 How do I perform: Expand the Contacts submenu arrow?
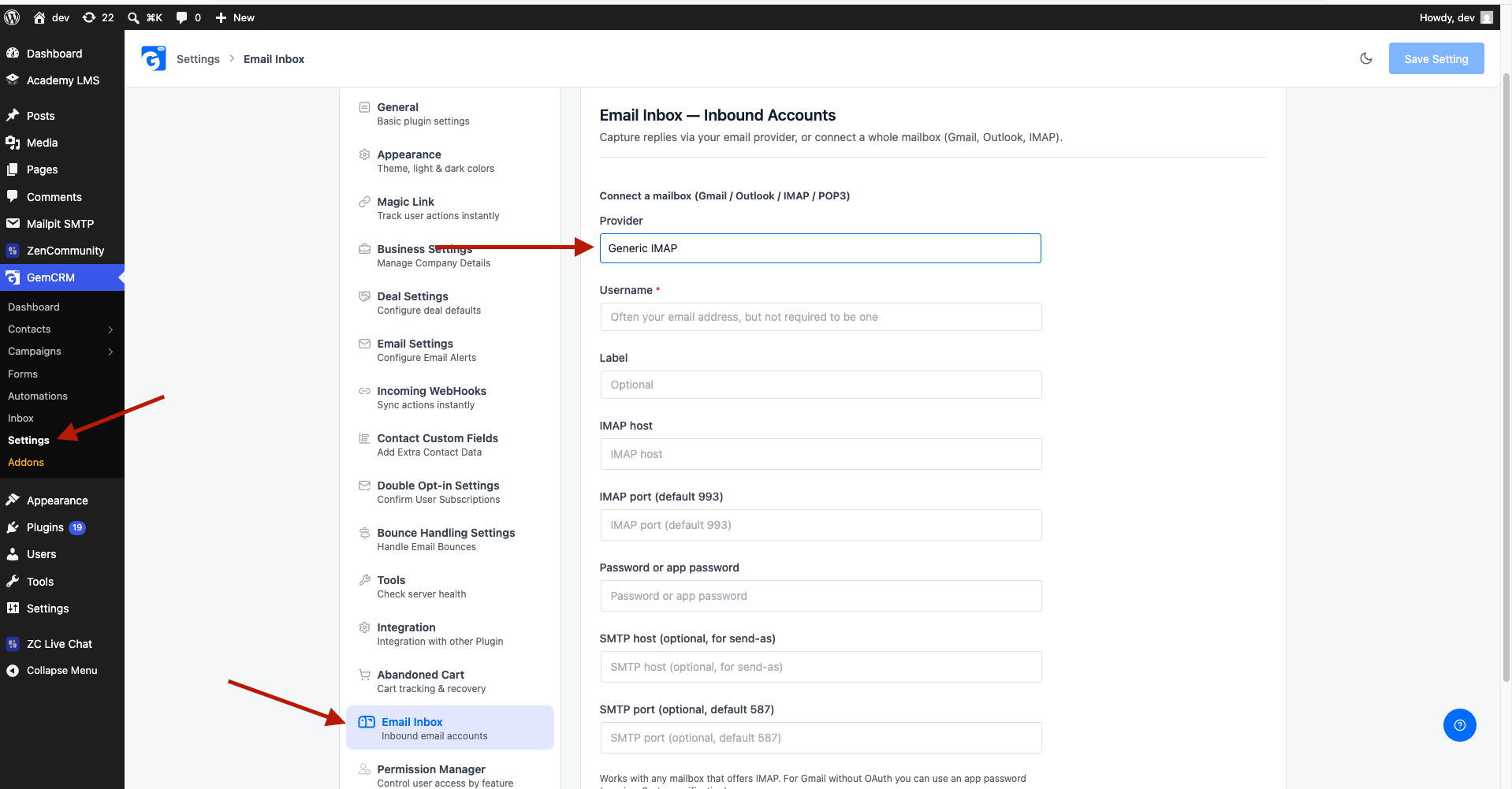click(110, 329)
